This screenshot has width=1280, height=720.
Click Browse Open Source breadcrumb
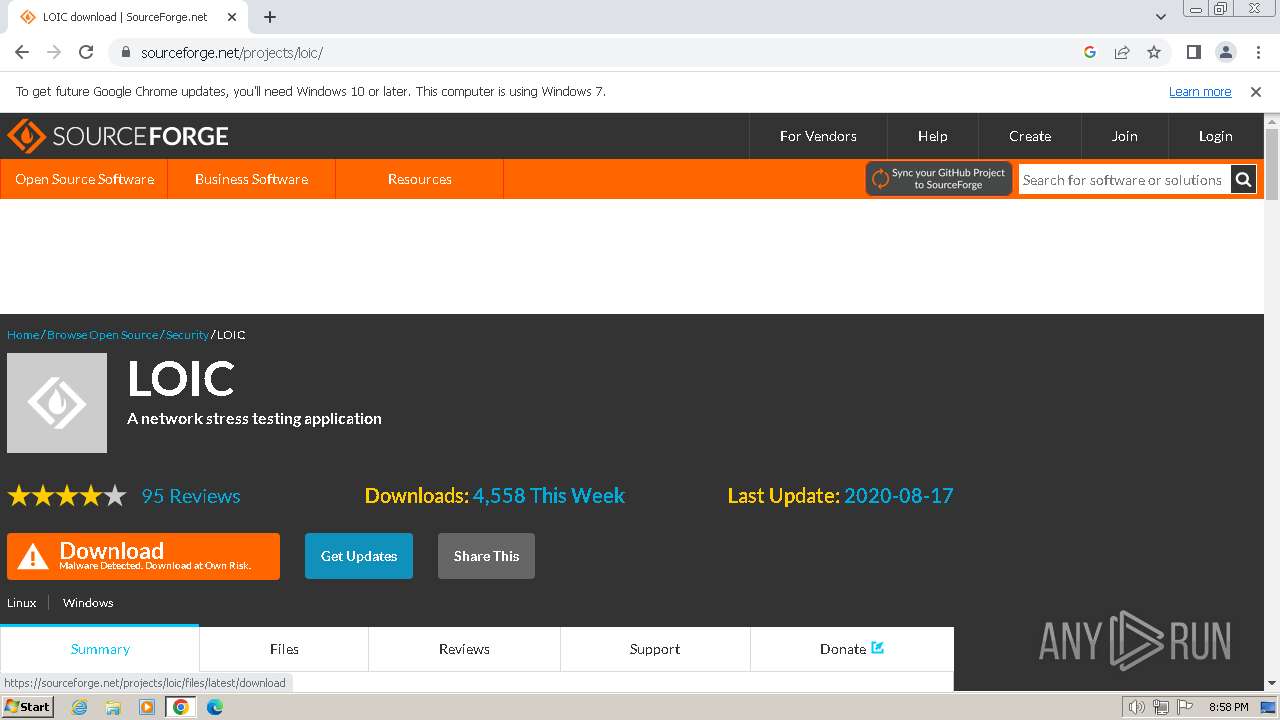click(102, 335)
